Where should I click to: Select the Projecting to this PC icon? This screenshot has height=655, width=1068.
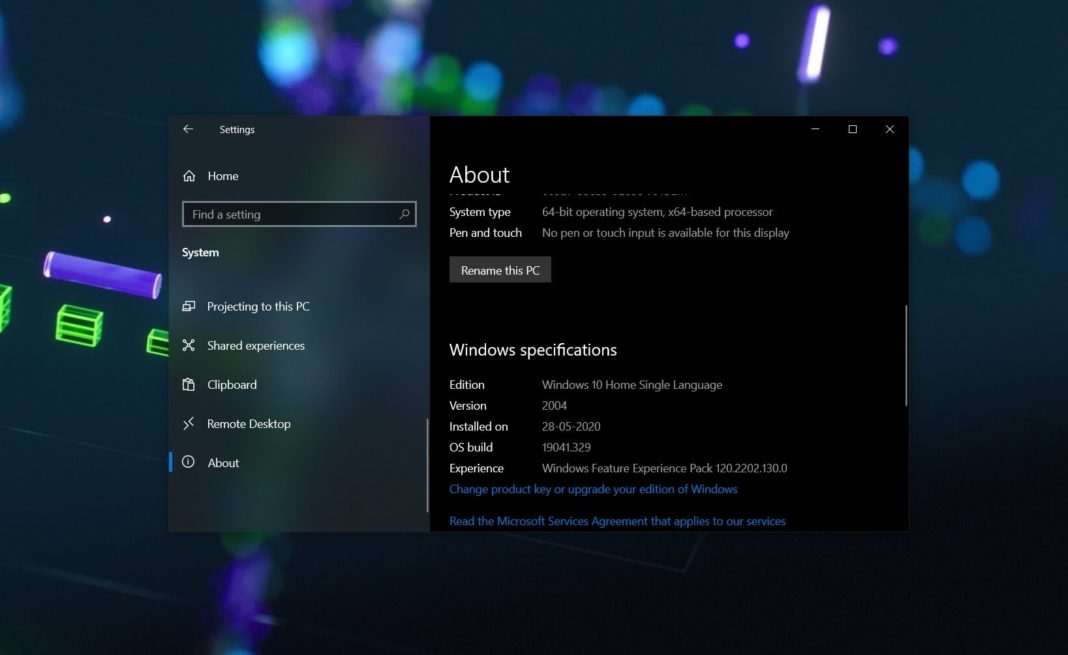189,306
